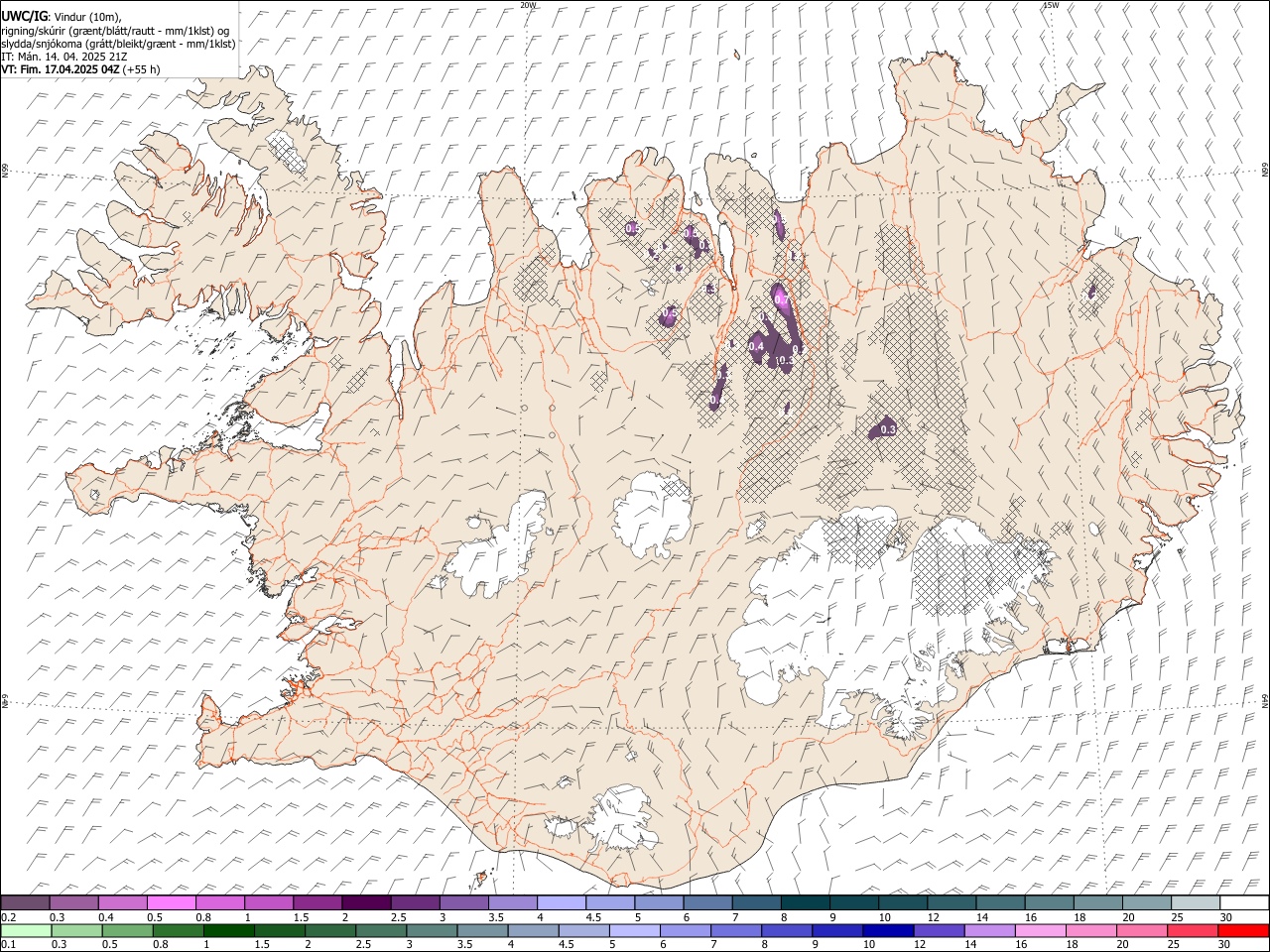Screen dimensions: 1270x952
Task: Select dusky purple snow swatch starting at 0.2
Action: pos(25,902)
